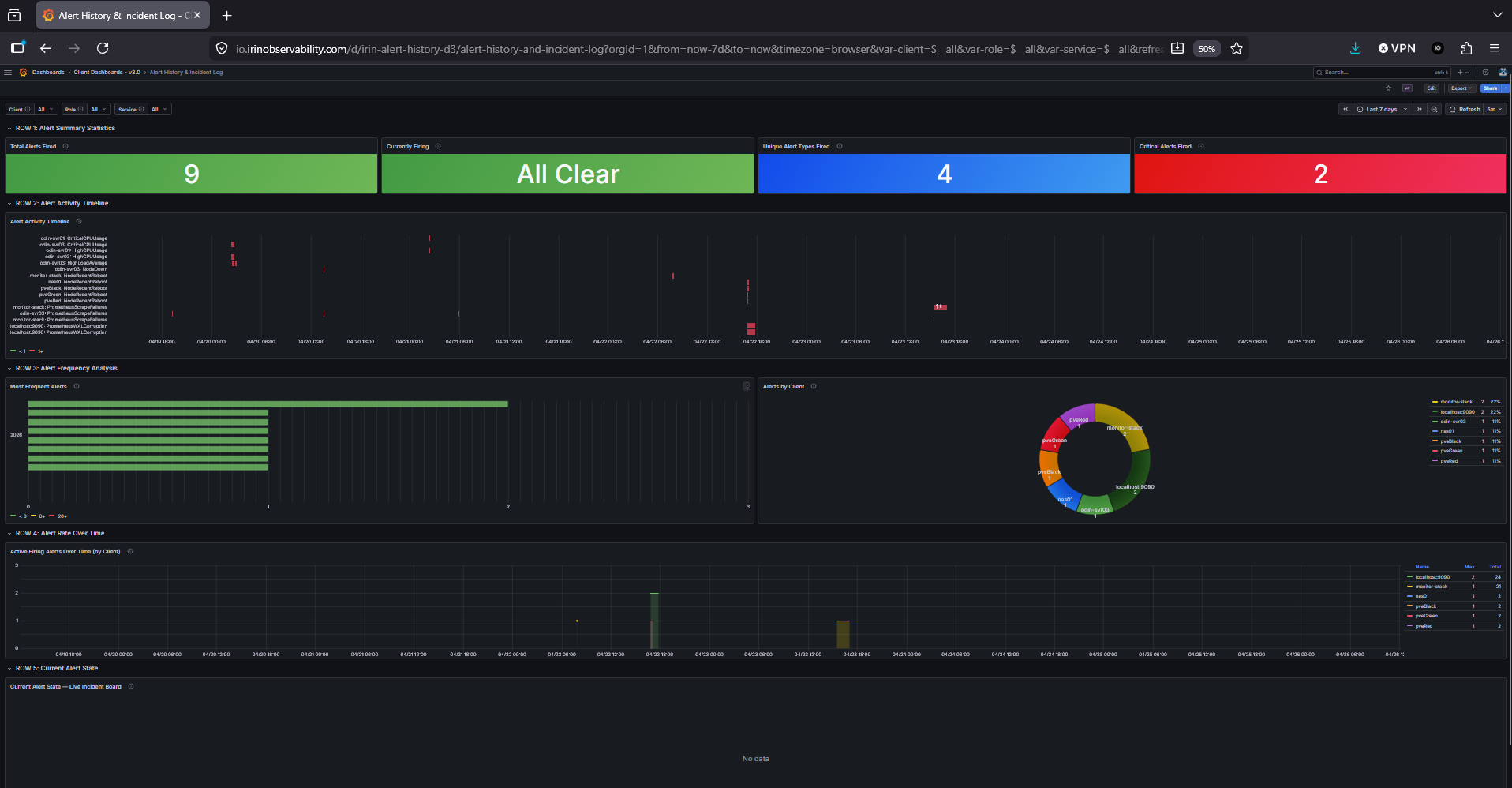Image resolution: width=1512 pixels, height=788 pixels.
Task: Zoom out the time range
Action: pos(1434,109)
